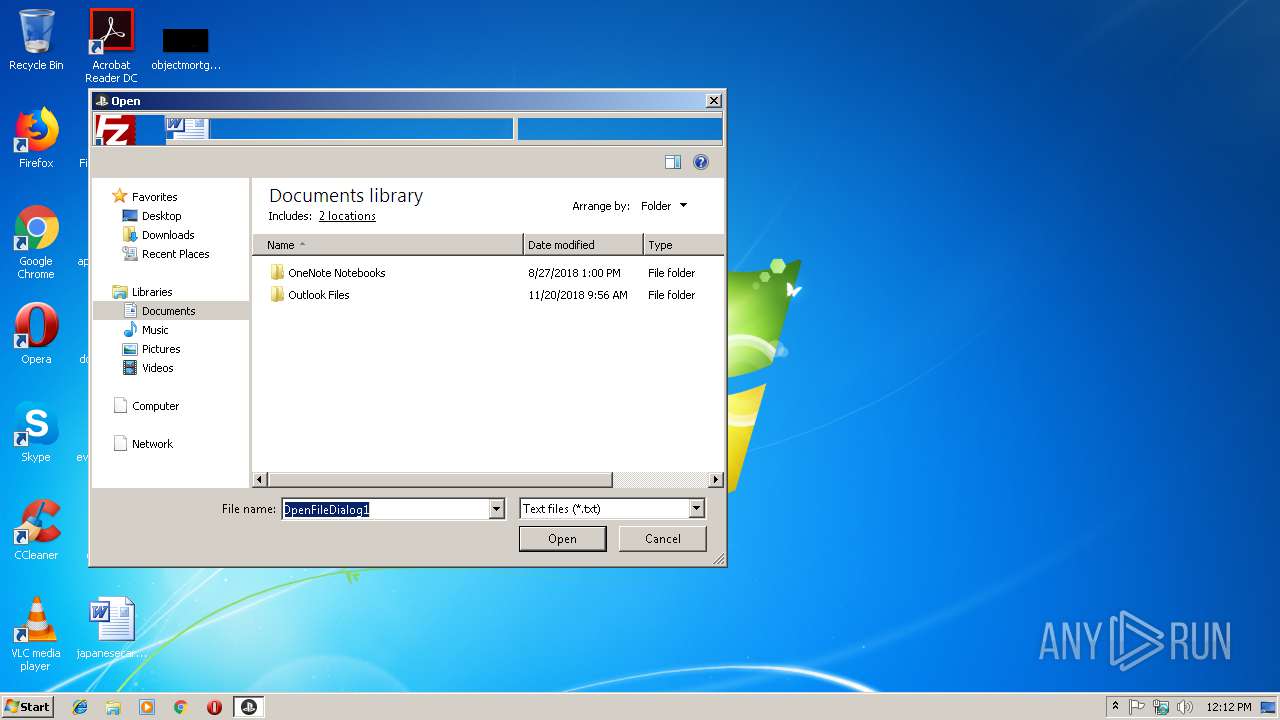Click the Show desktop button by clock
Viewport: 1280px width, 720px height.
point(1269,707)
